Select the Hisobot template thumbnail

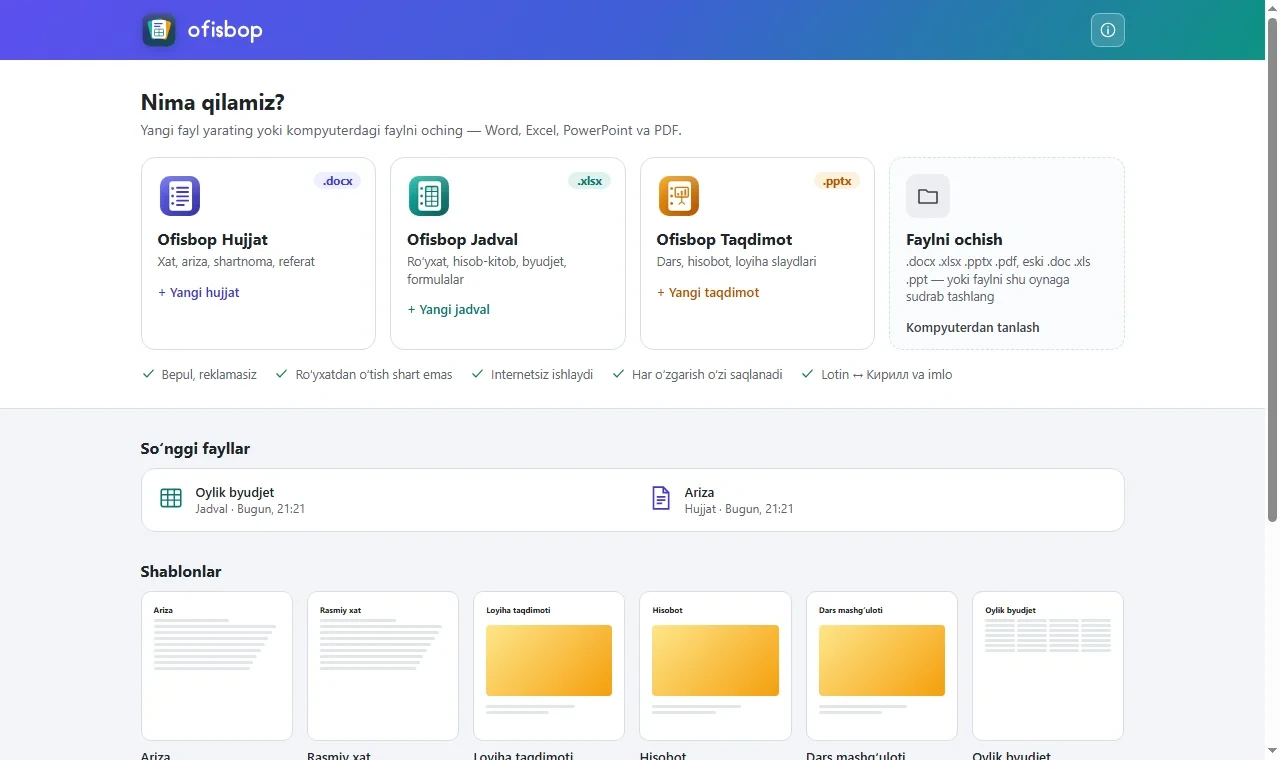[715, 665]
